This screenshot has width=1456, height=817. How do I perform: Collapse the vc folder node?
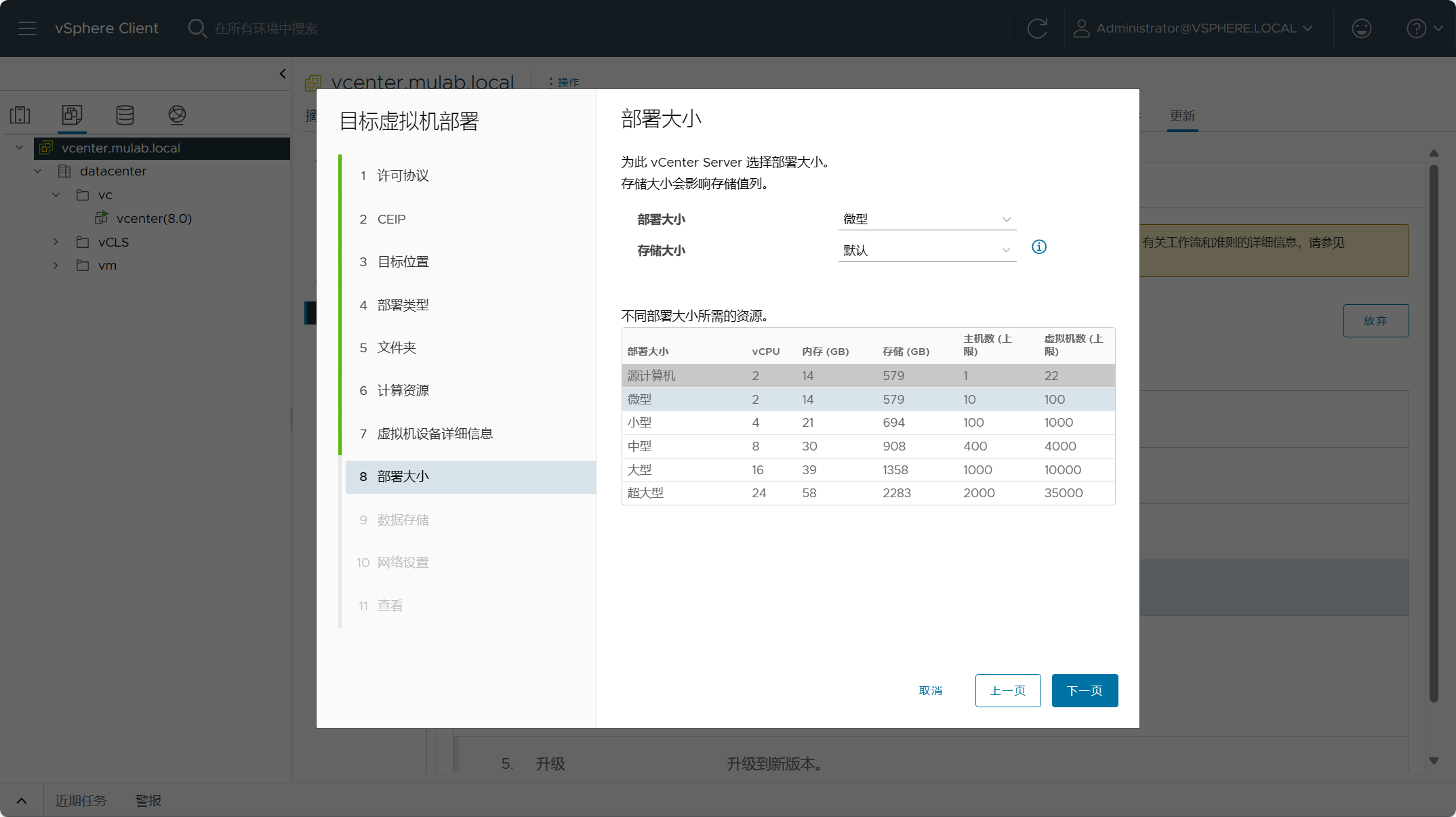(56, 195)
